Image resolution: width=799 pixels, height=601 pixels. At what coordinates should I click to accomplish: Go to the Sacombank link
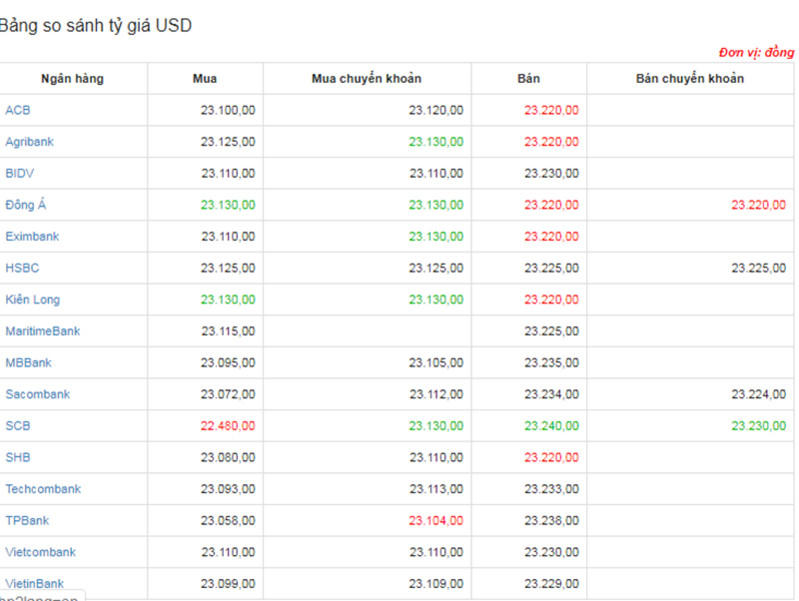pyautogui.click(x=38, y=394)
